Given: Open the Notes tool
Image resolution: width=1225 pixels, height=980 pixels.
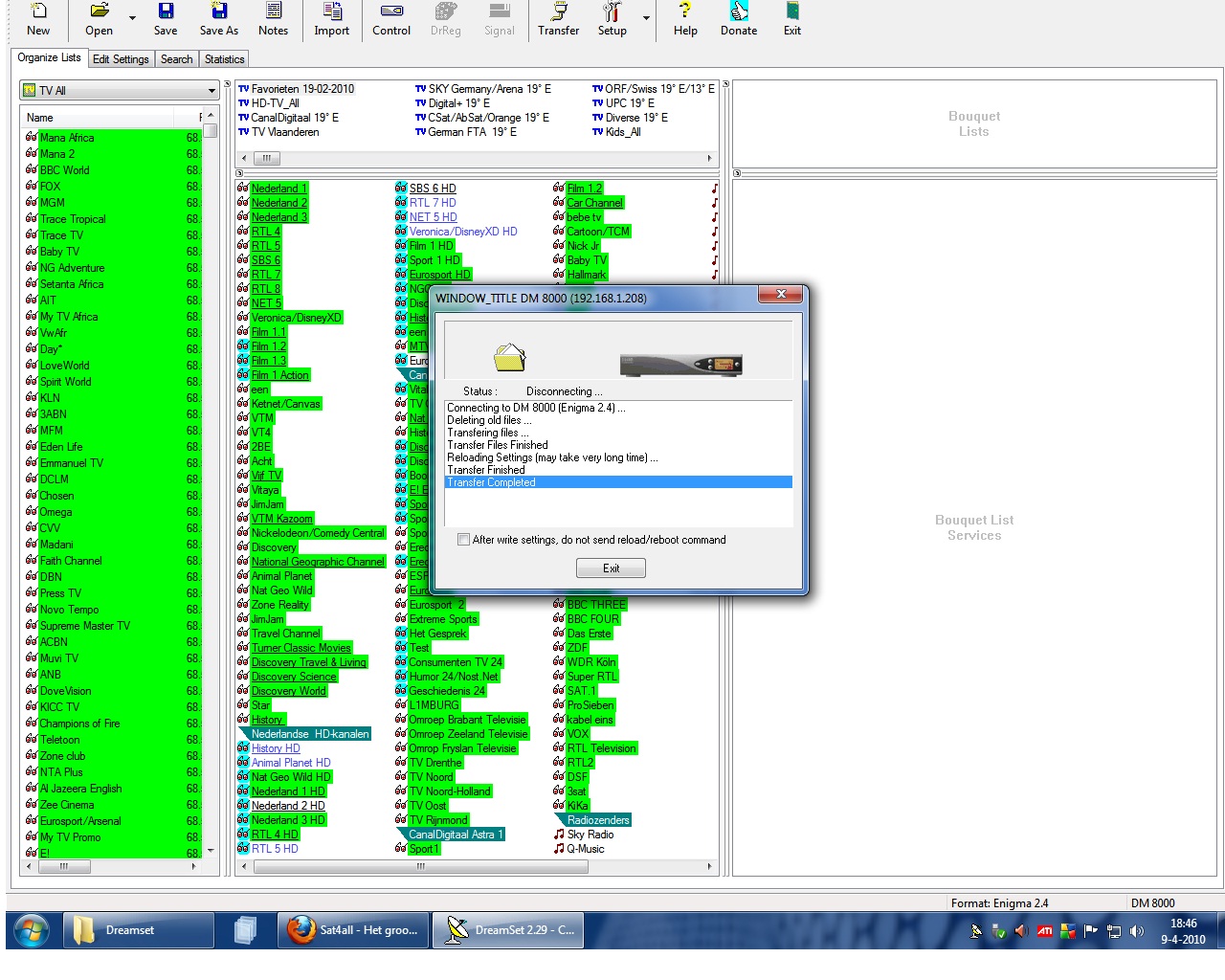Looking at the screenshot, I should 273,19.
